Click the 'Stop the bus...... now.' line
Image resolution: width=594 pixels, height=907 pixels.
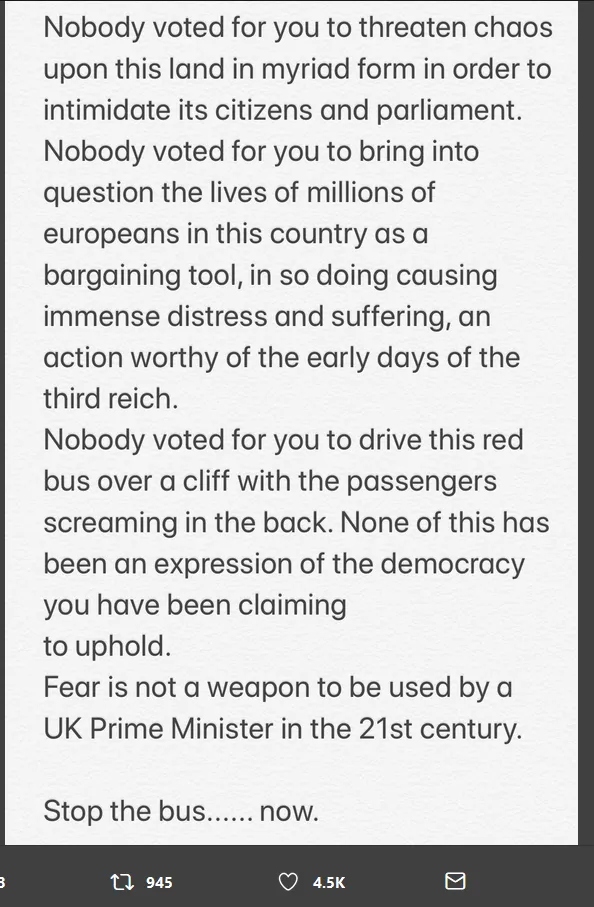tap(181, 810)
